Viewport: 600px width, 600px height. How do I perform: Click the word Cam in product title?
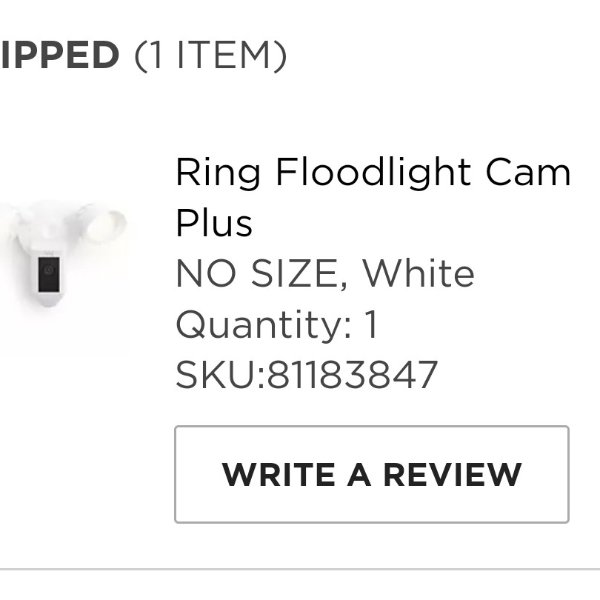528,172
